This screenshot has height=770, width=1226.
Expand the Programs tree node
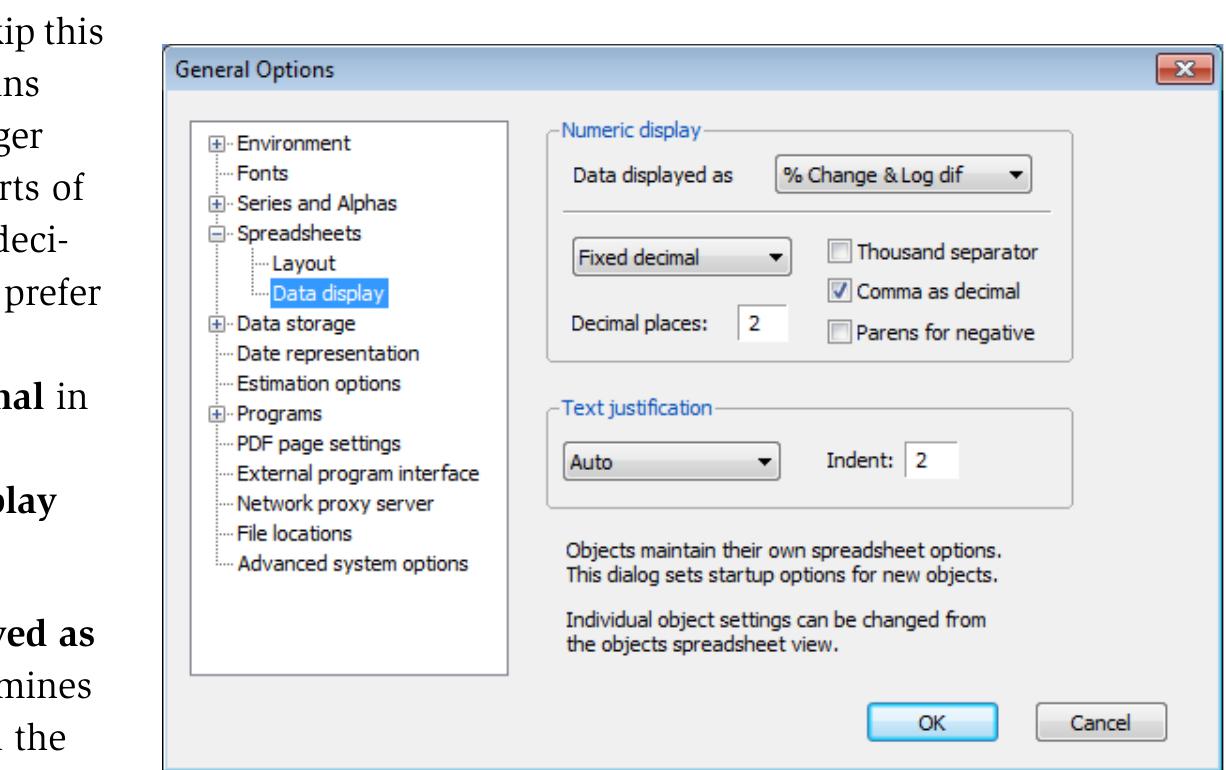[x=217, y=413]
